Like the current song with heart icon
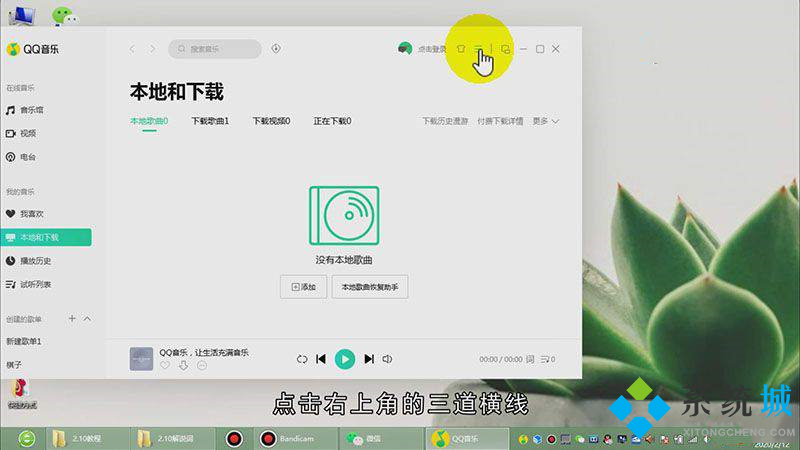800x450 pixels. point(165,365)
